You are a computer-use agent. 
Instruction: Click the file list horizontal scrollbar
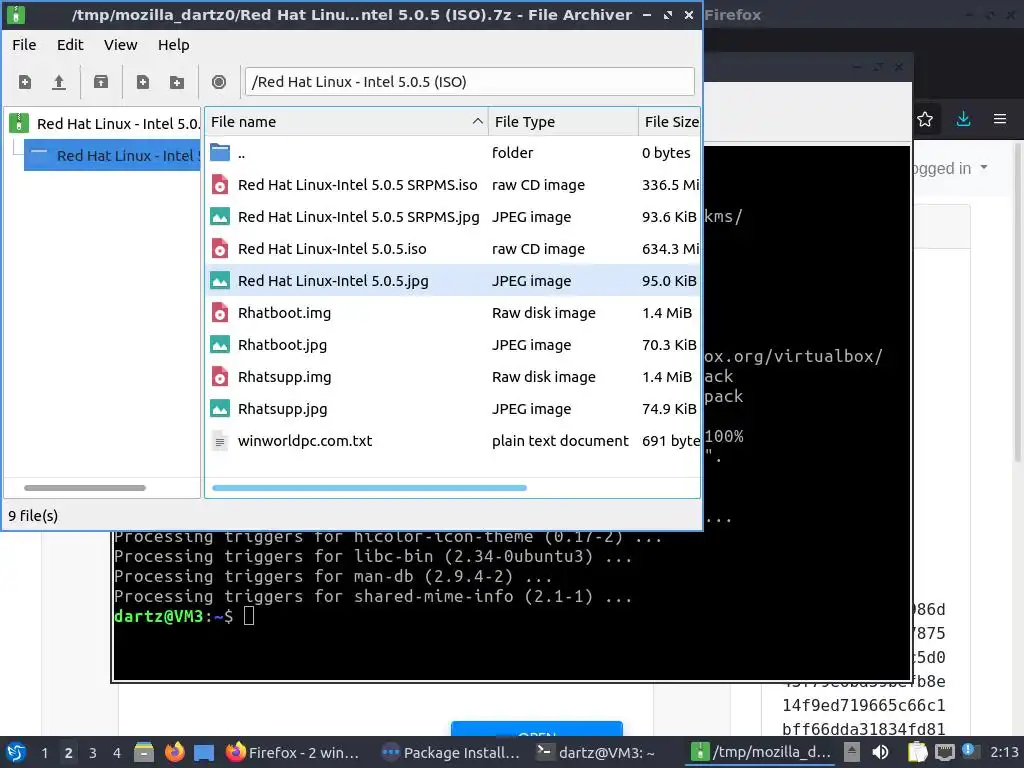(370, 488)
